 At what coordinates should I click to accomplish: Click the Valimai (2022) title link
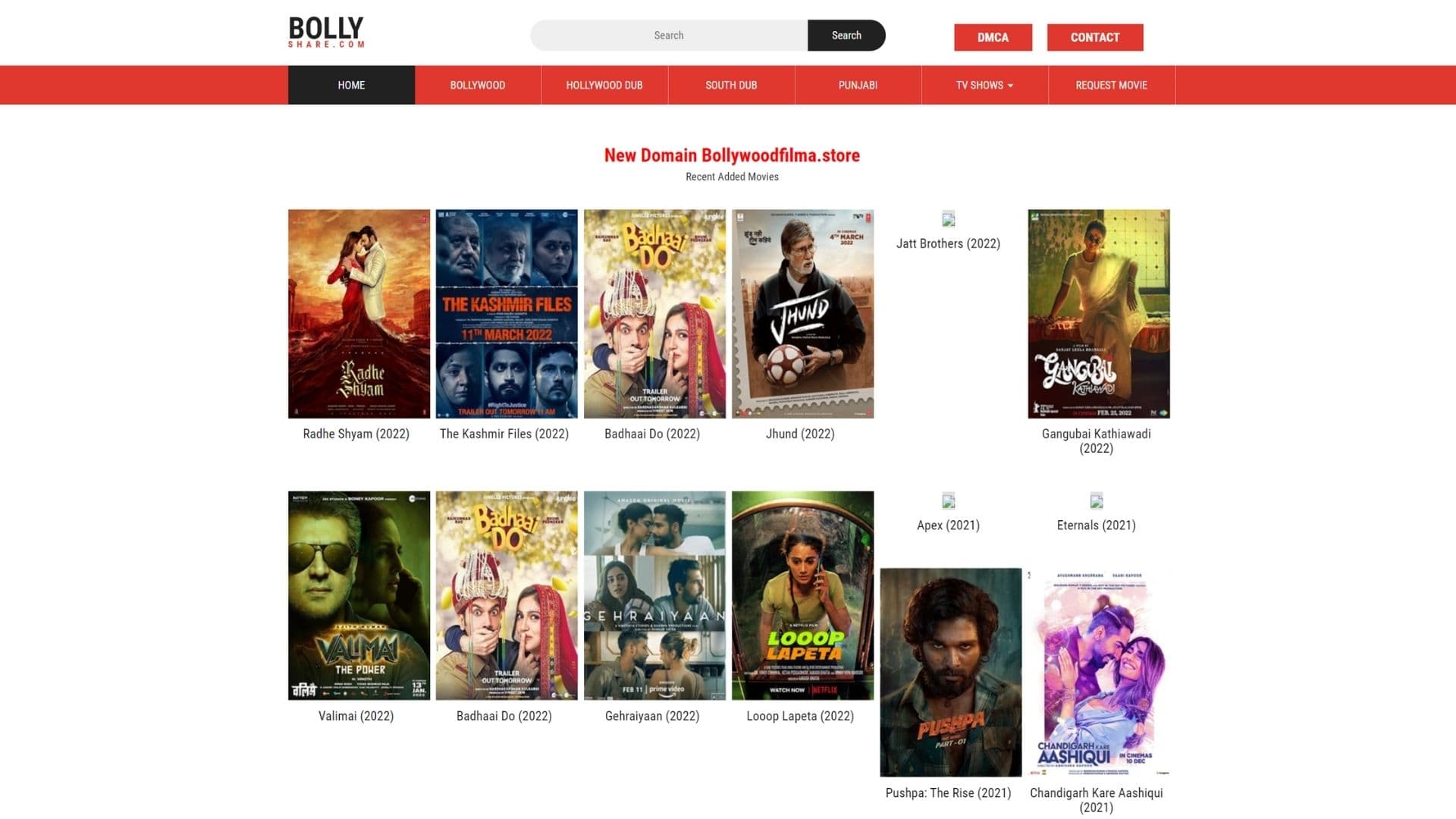pos(356,716)
